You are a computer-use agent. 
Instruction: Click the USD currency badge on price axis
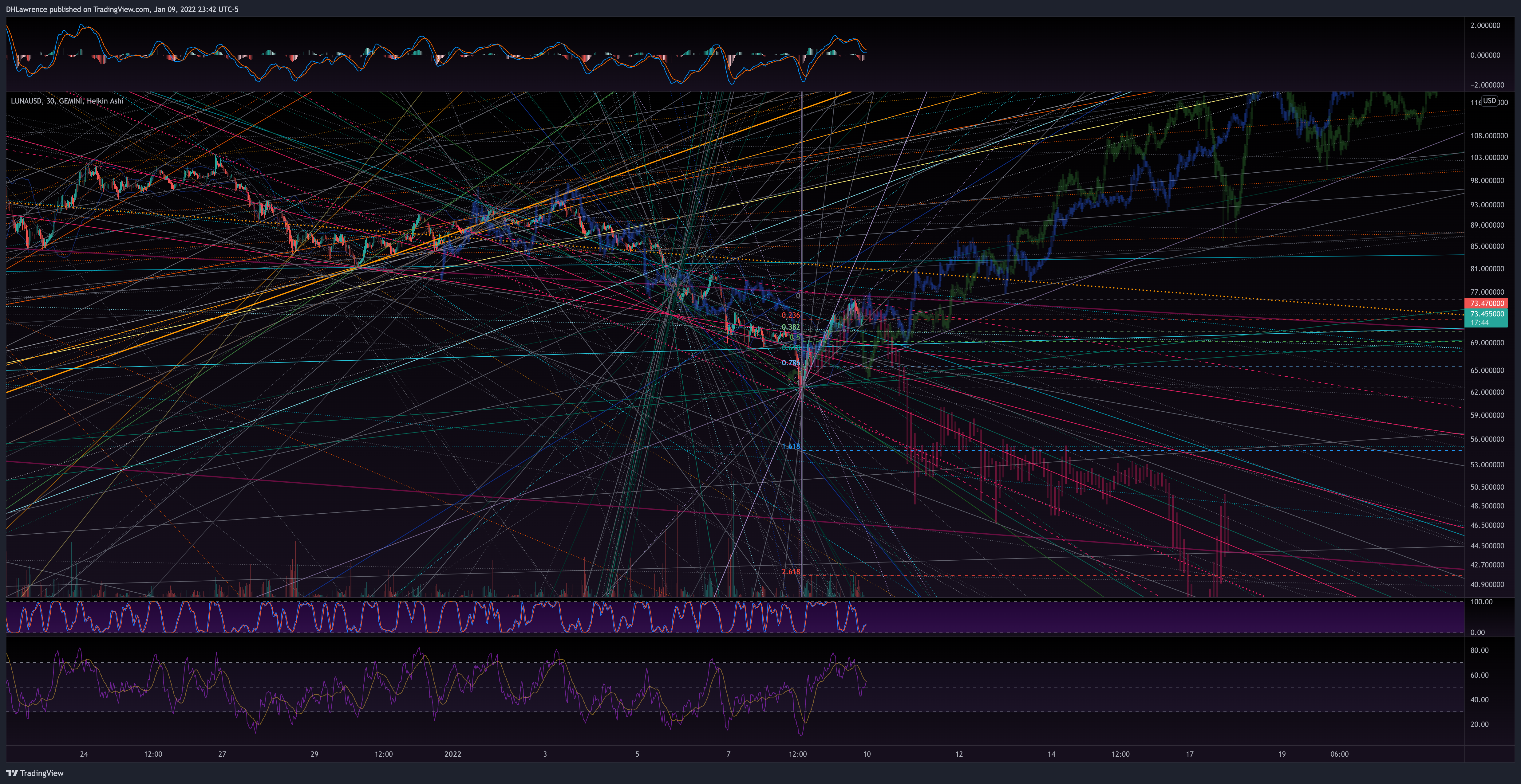1490,101
